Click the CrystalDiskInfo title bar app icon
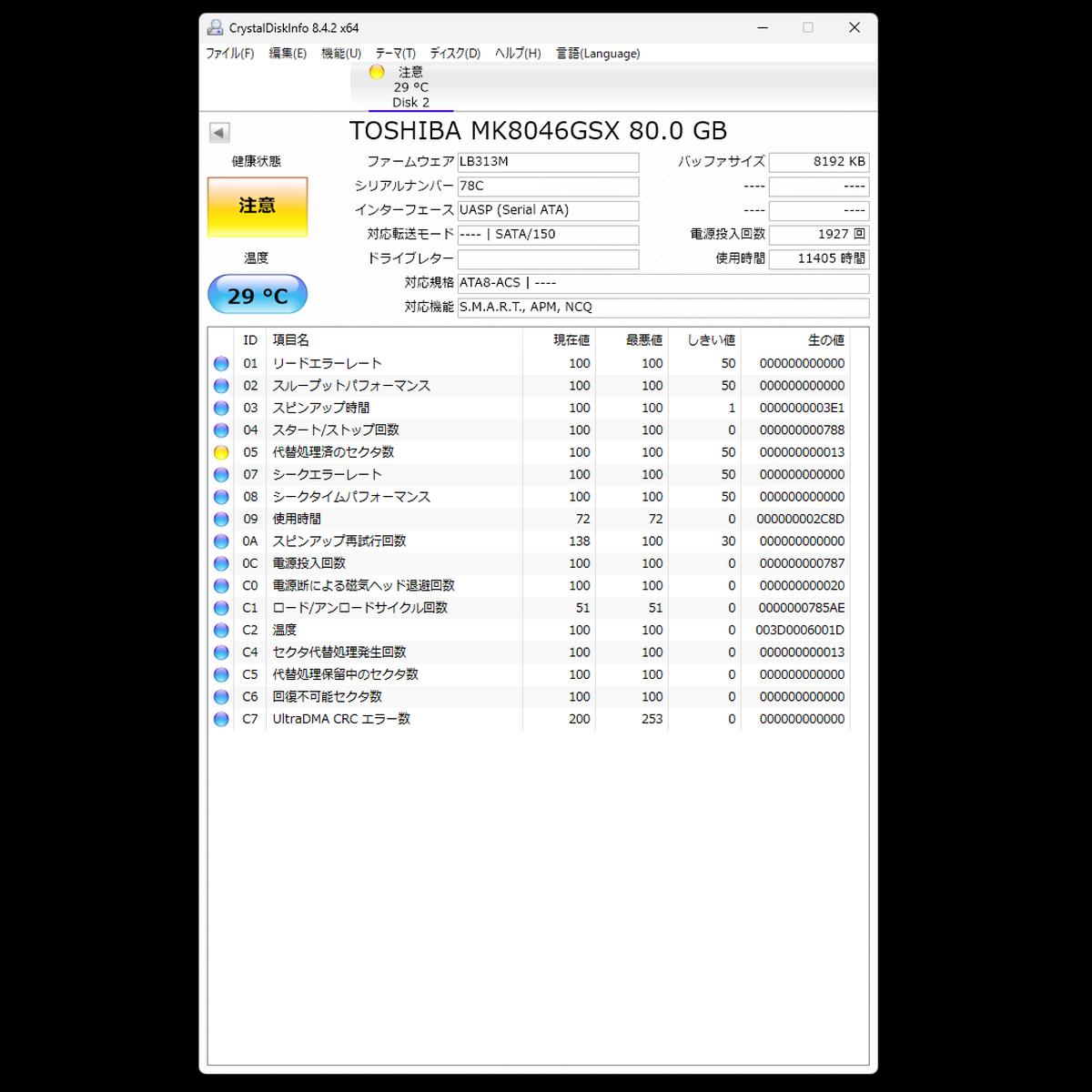Image resolution: width=1092 pixels, height=1092 pixels. click(x=215, y=28)
